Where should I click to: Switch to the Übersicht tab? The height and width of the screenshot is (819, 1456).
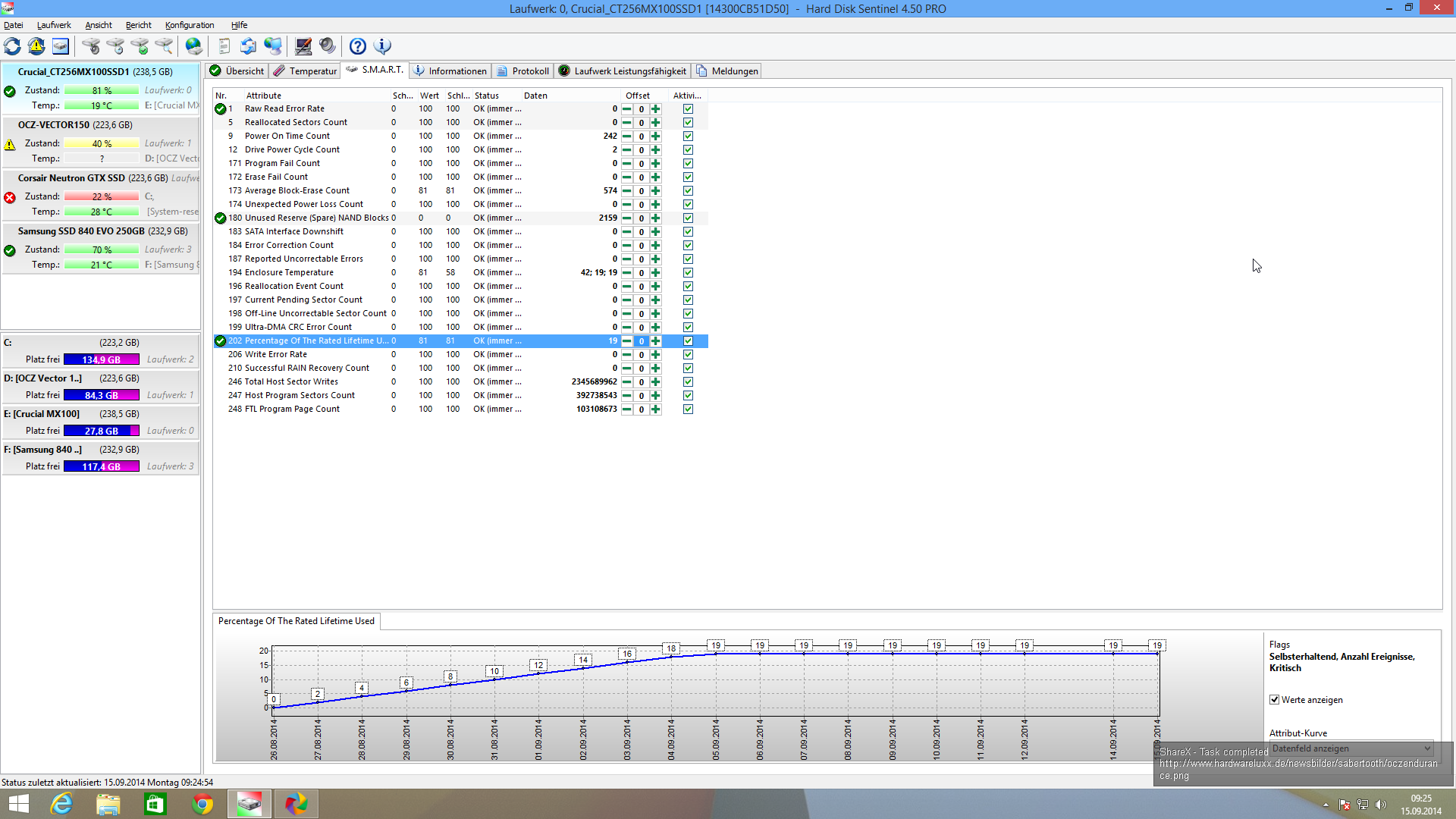[x=237, y=71]
